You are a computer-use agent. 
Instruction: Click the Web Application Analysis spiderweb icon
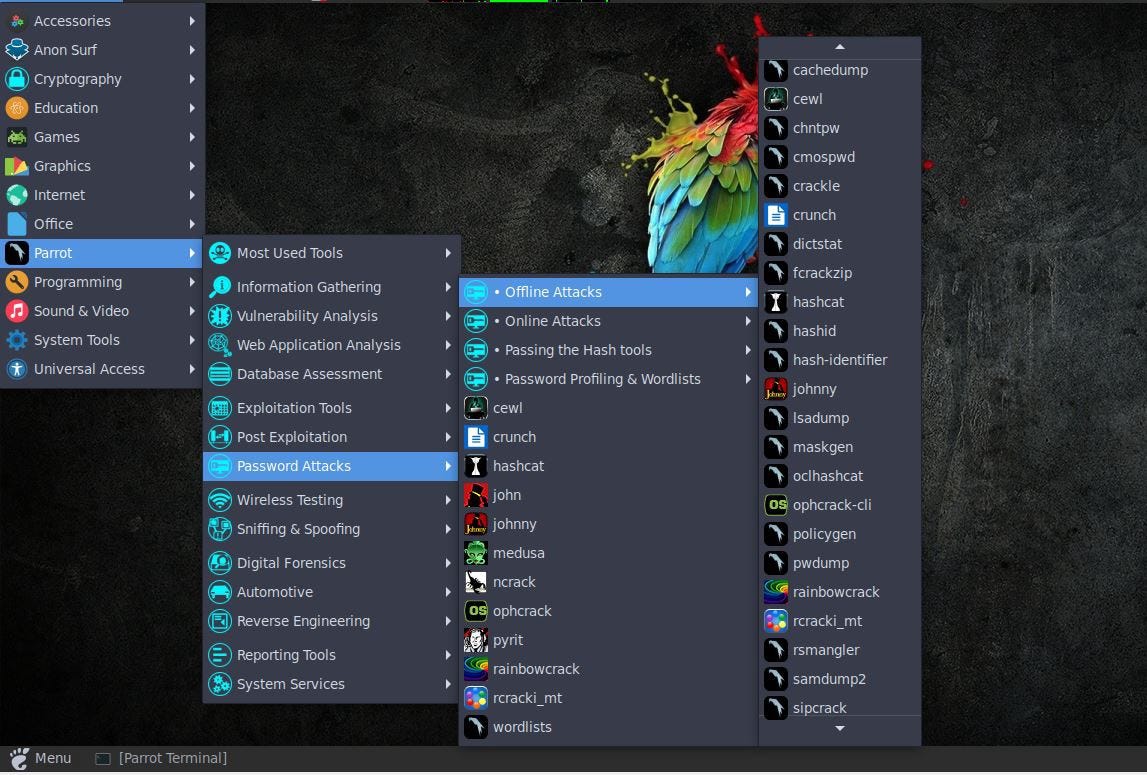coord(219,345)
